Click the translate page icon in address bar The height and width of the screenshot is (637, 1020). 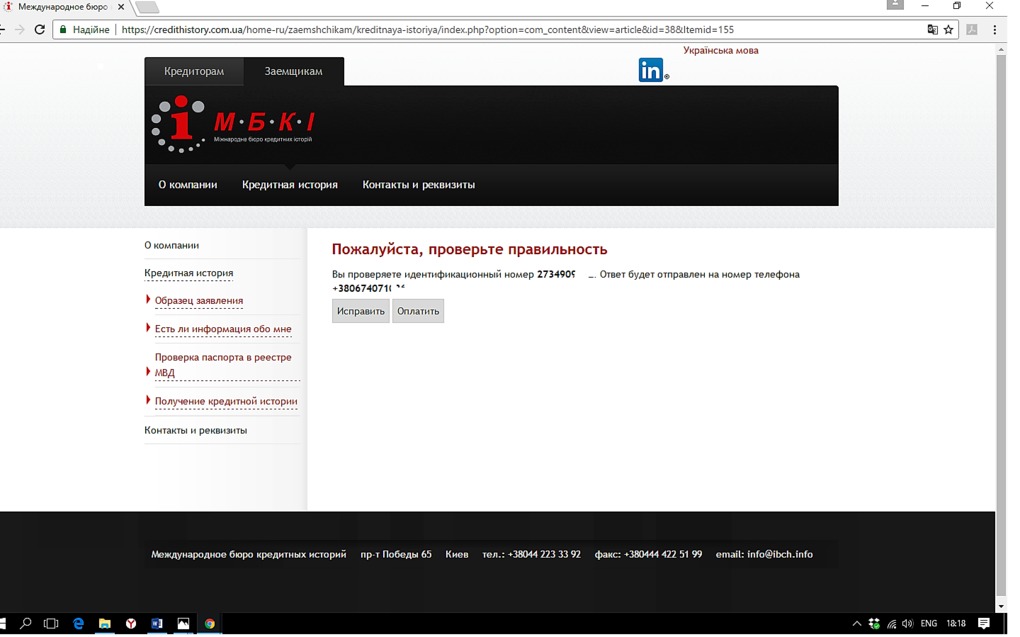click(x=932, y=30)
